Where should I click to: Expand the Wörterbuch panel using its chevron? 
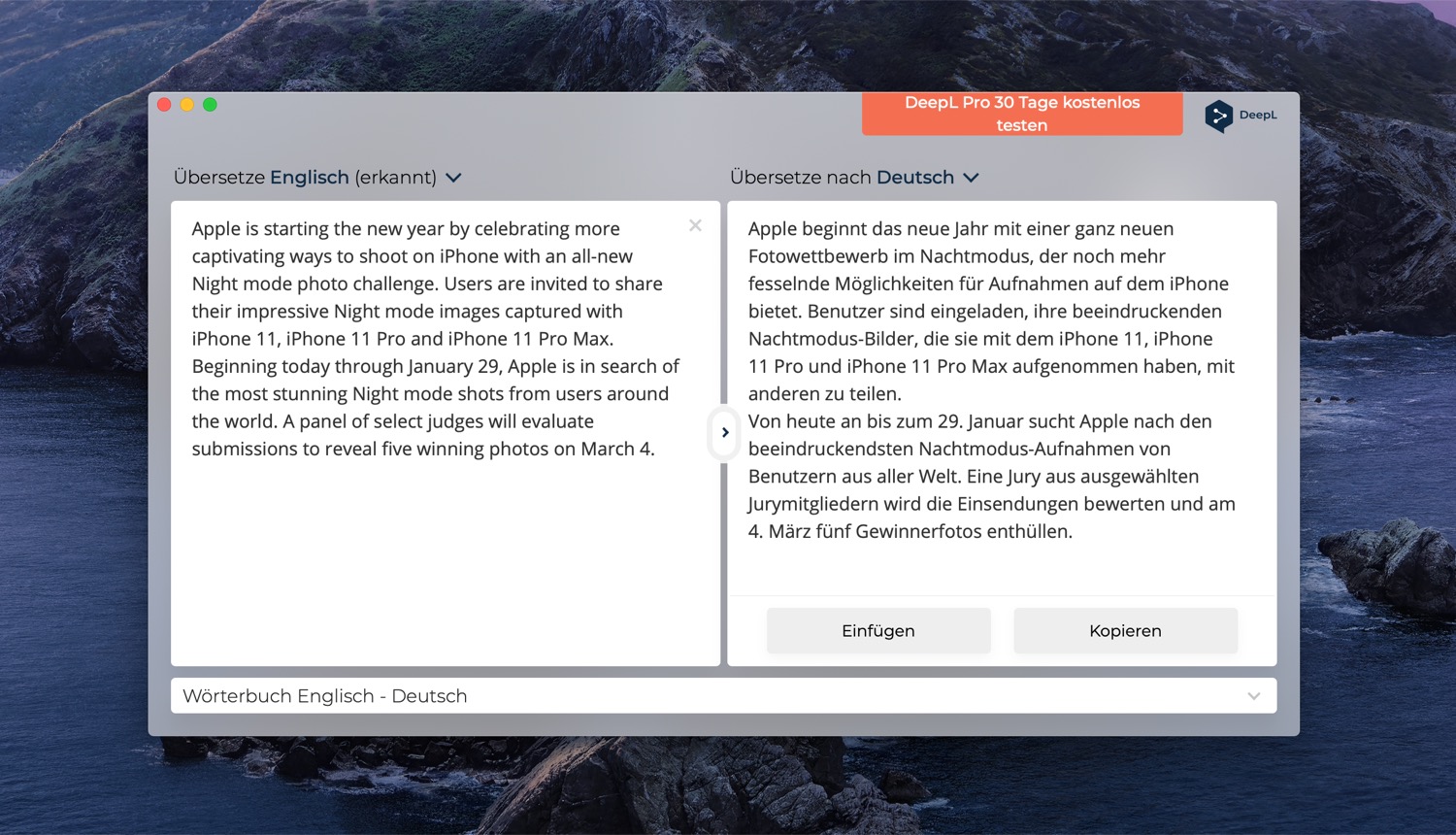point(1253,696)
